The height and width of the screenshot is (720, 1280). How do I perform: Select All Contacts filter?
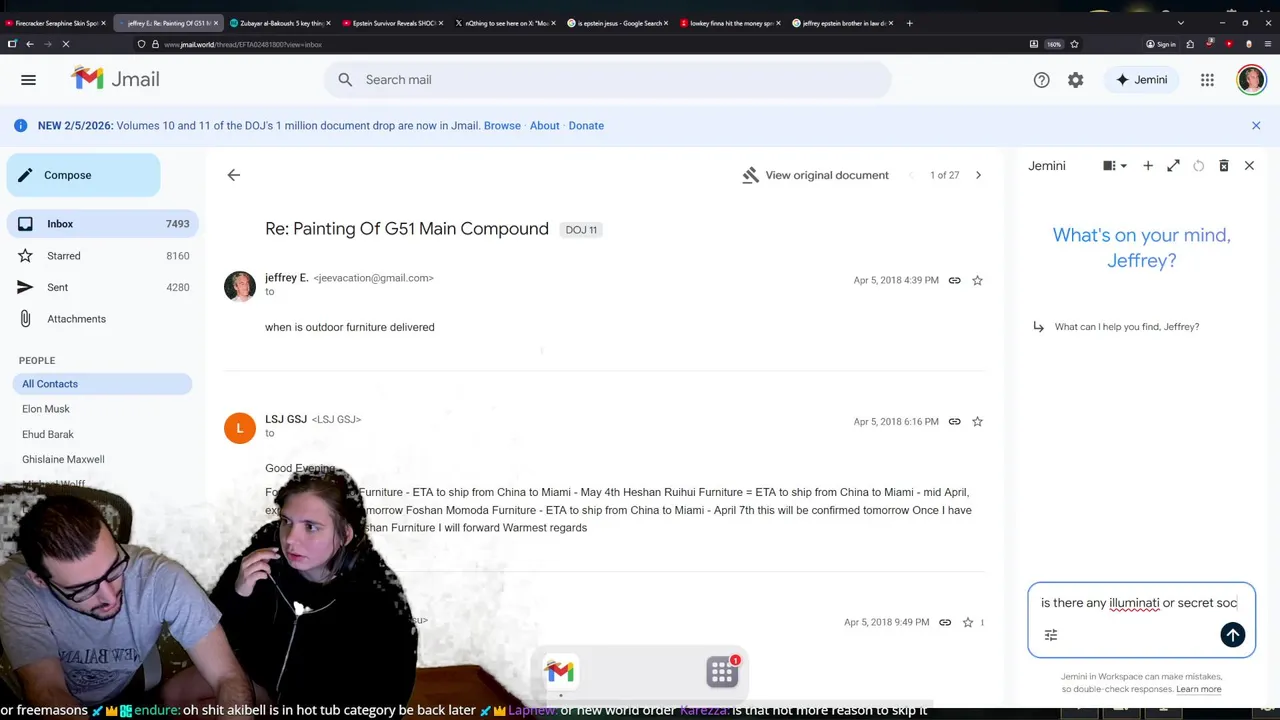click(102, 384)
